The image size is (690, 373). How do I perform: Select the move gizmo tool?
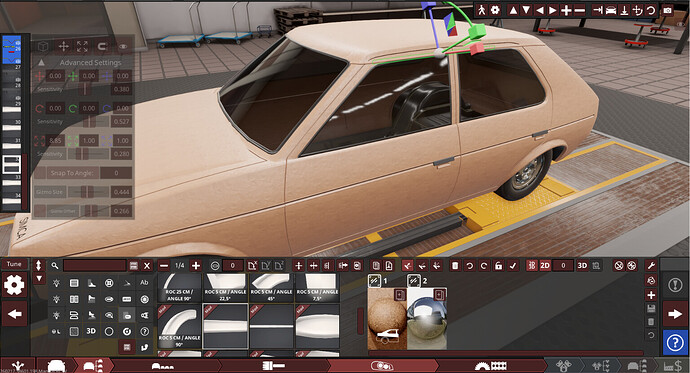(63, 46)
